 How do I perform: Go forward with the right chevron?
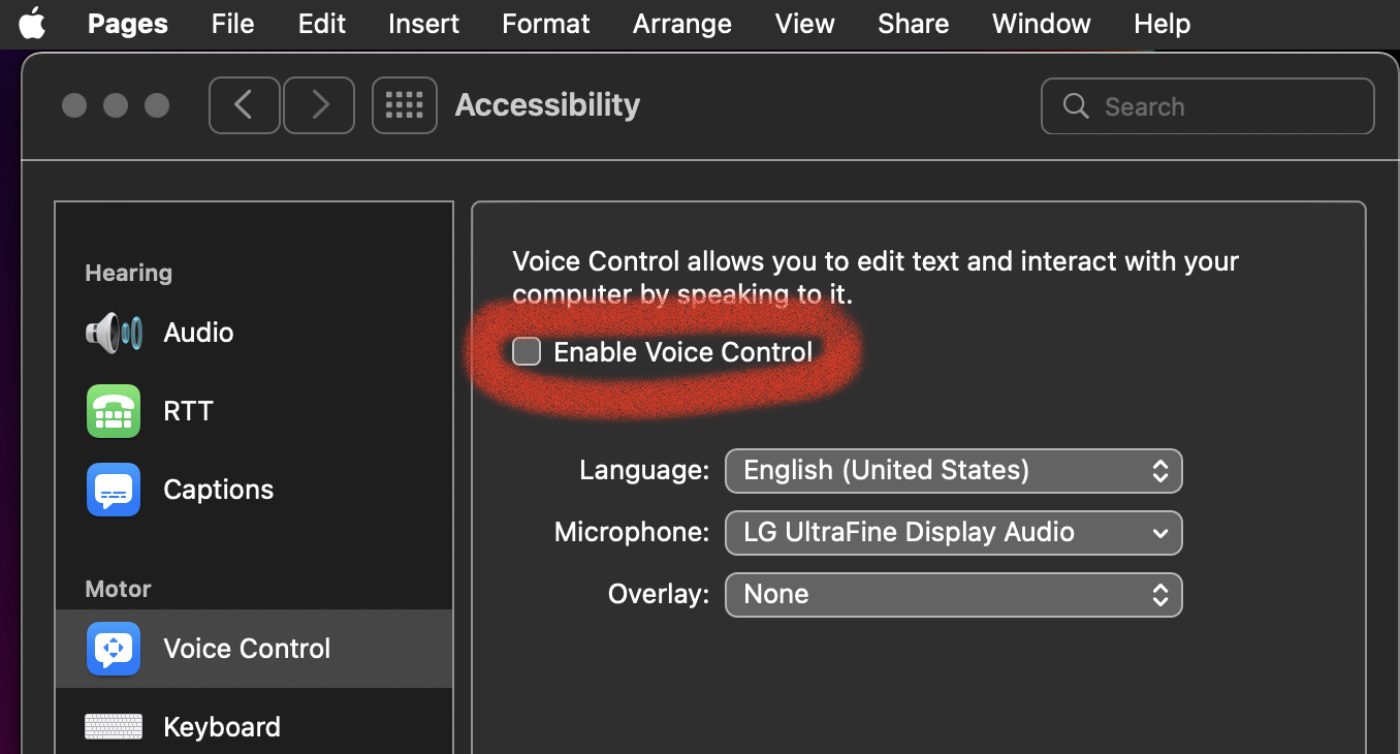click(x=319, y=105)
